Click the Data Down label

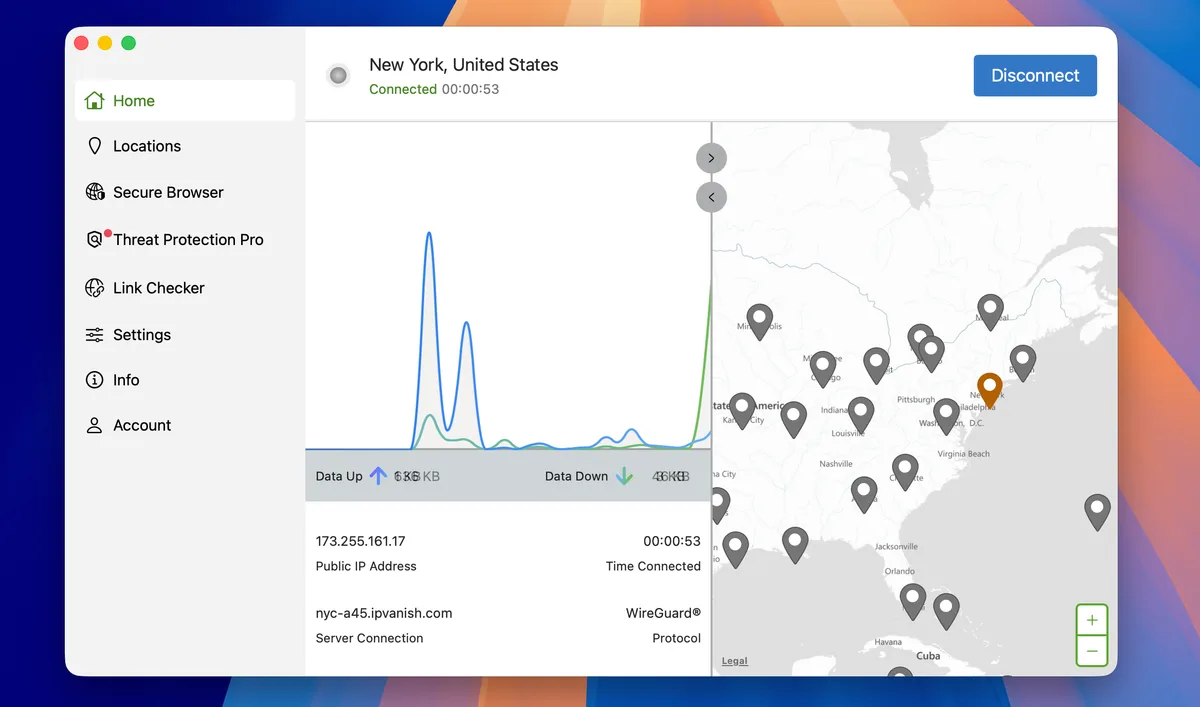576,476
